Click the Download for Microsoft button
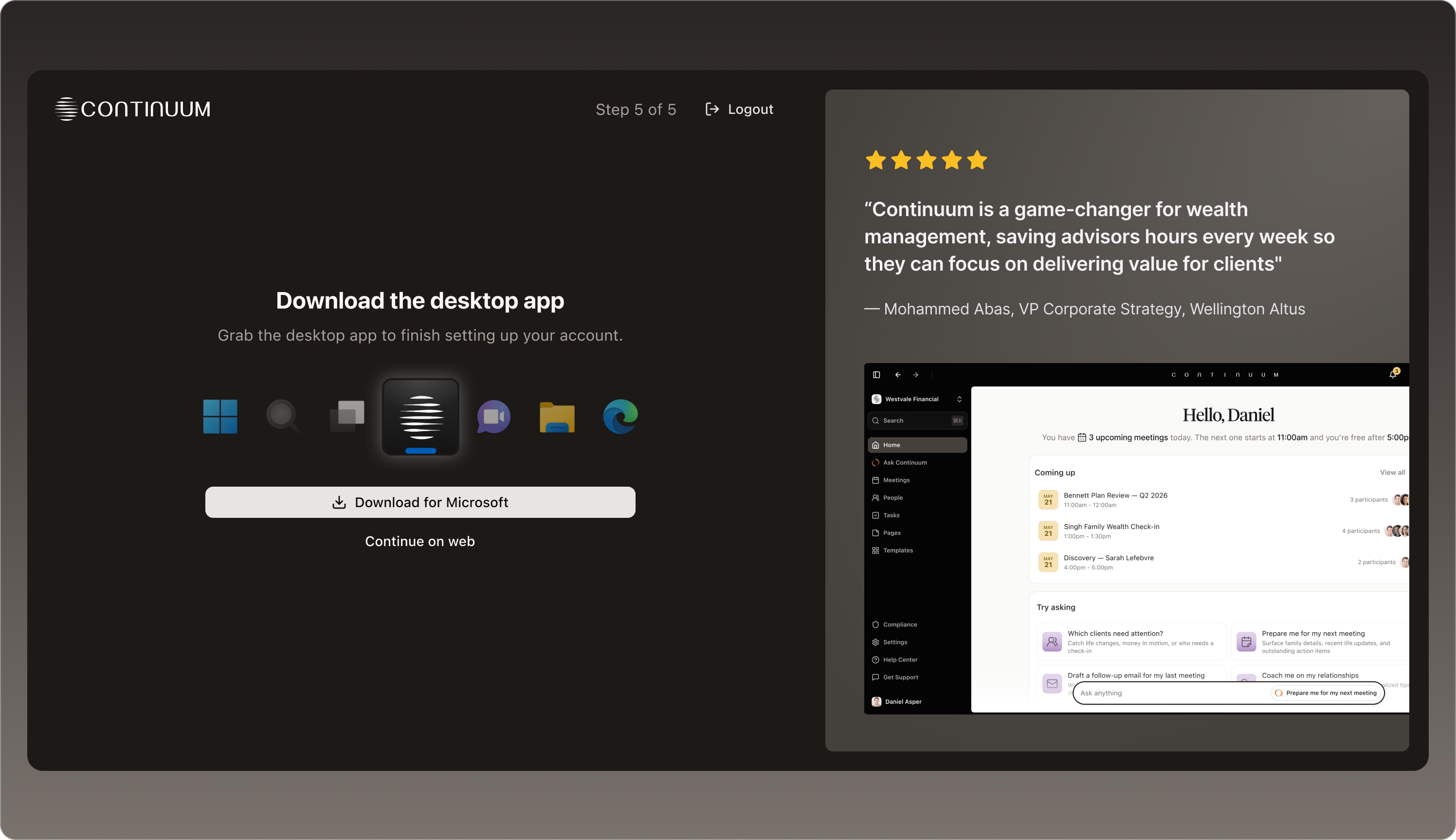The image size is (1456, 840). 420,503
